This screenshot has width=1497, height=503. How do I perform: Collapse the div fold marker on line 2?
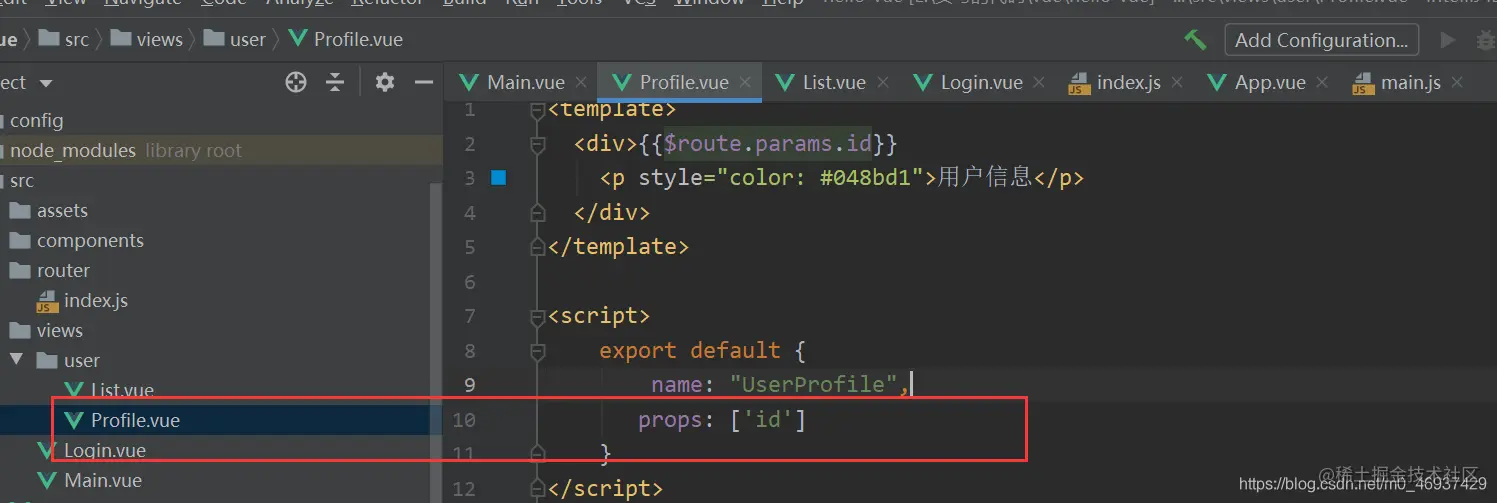(538, 145)
